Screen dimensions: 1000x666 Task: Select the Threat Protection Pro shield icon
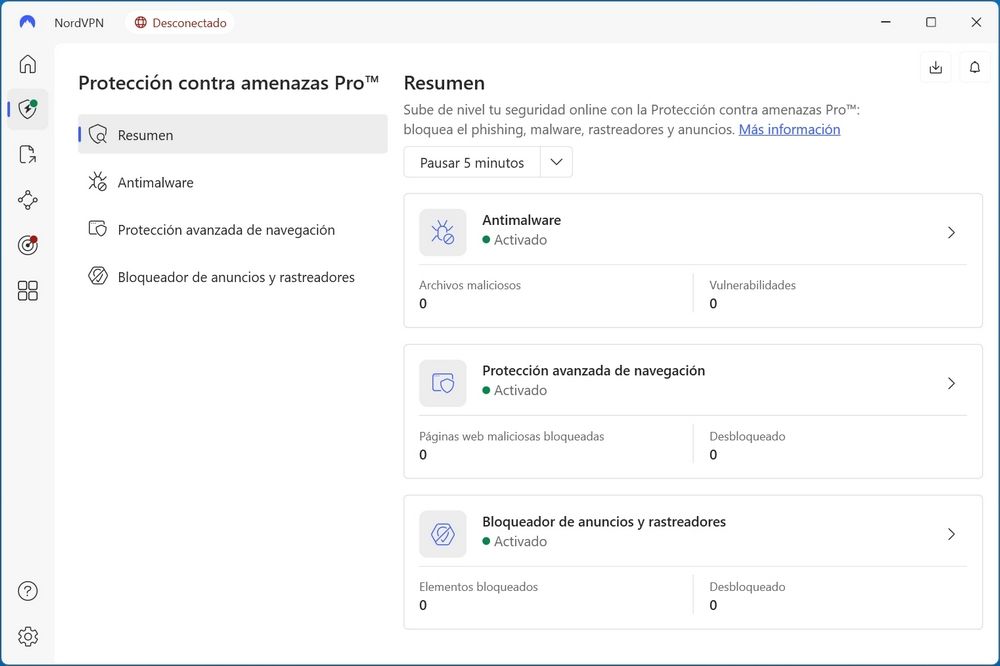pos(27,109)
